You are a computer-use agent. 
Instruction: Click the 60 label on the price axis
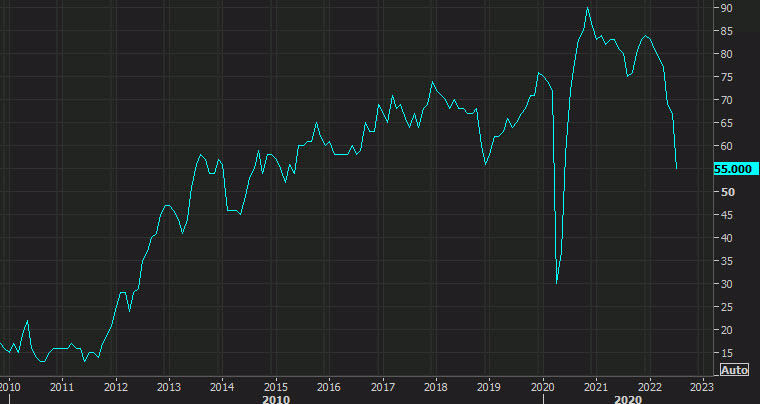pyautogui.click(x=726, y=146)
